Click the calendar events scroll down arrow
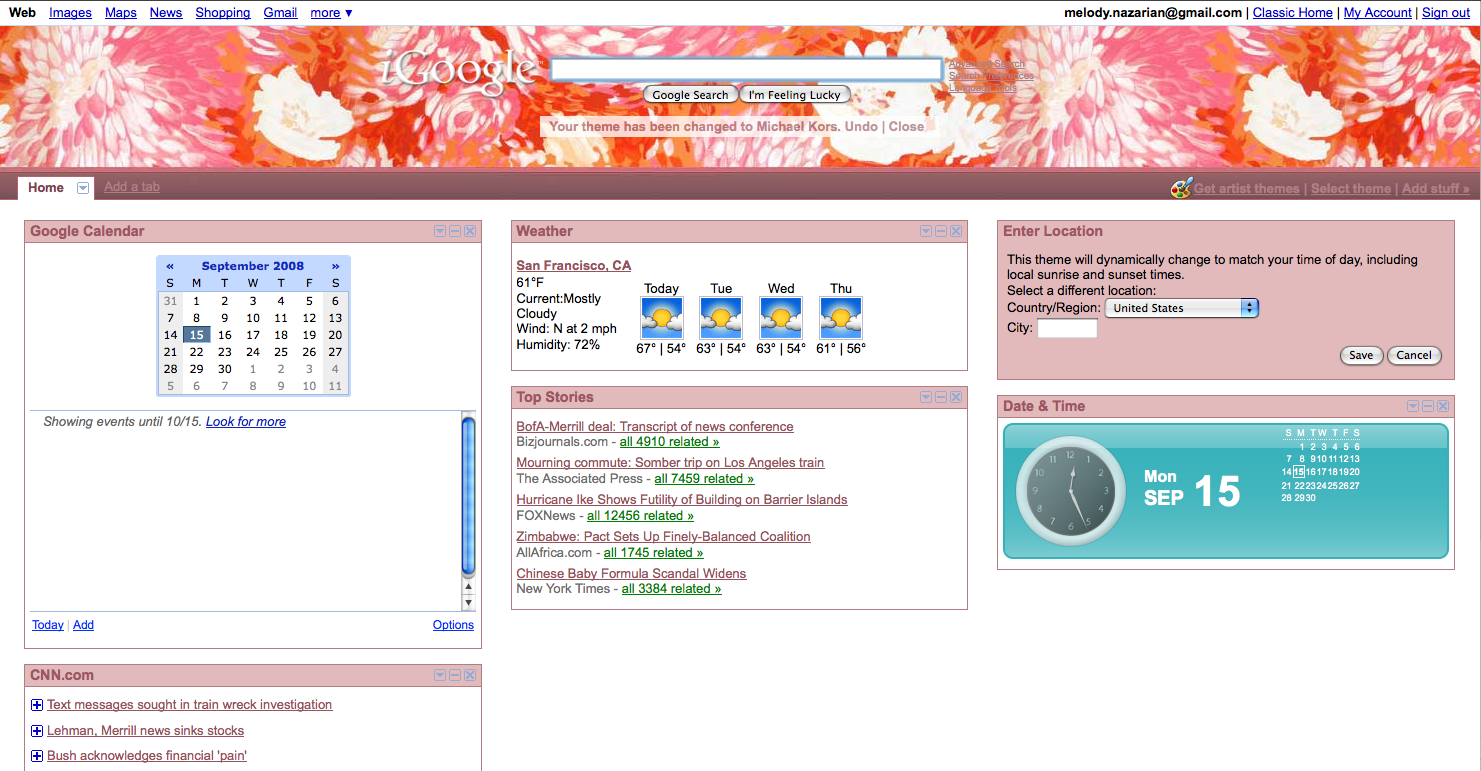 (x=468, y=602)
